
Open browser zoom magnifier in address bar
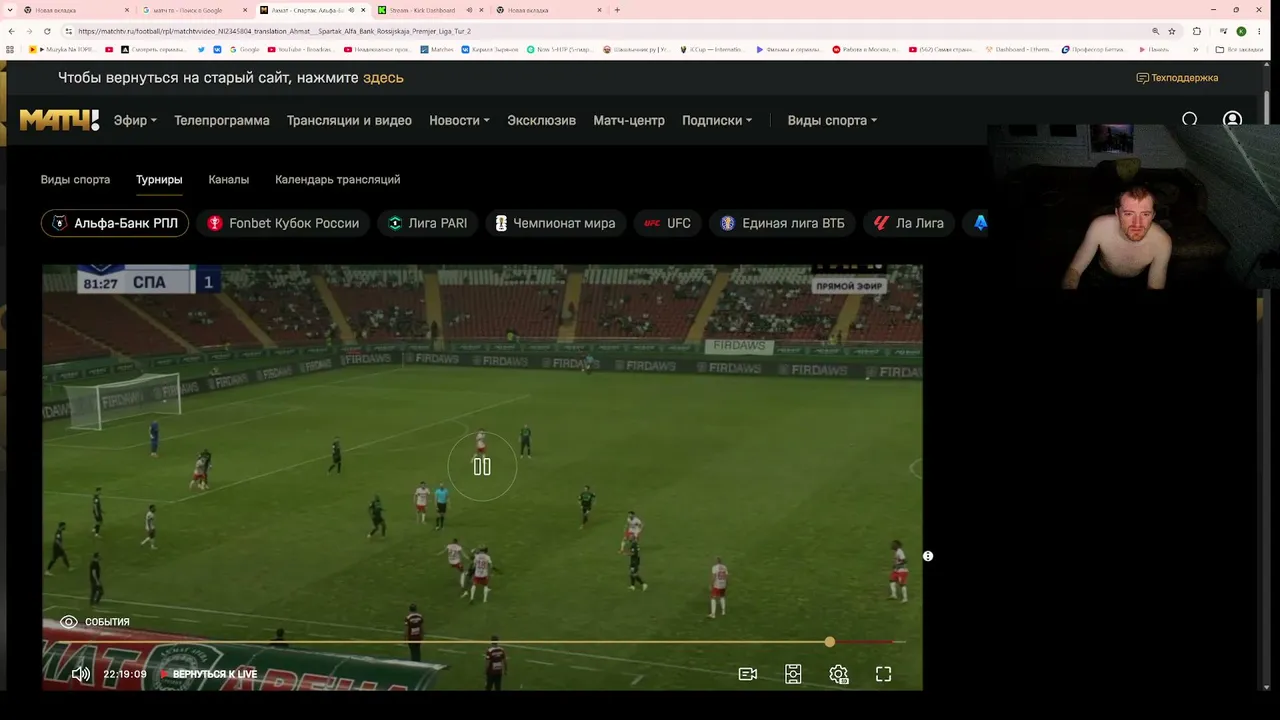(1156, 31)
